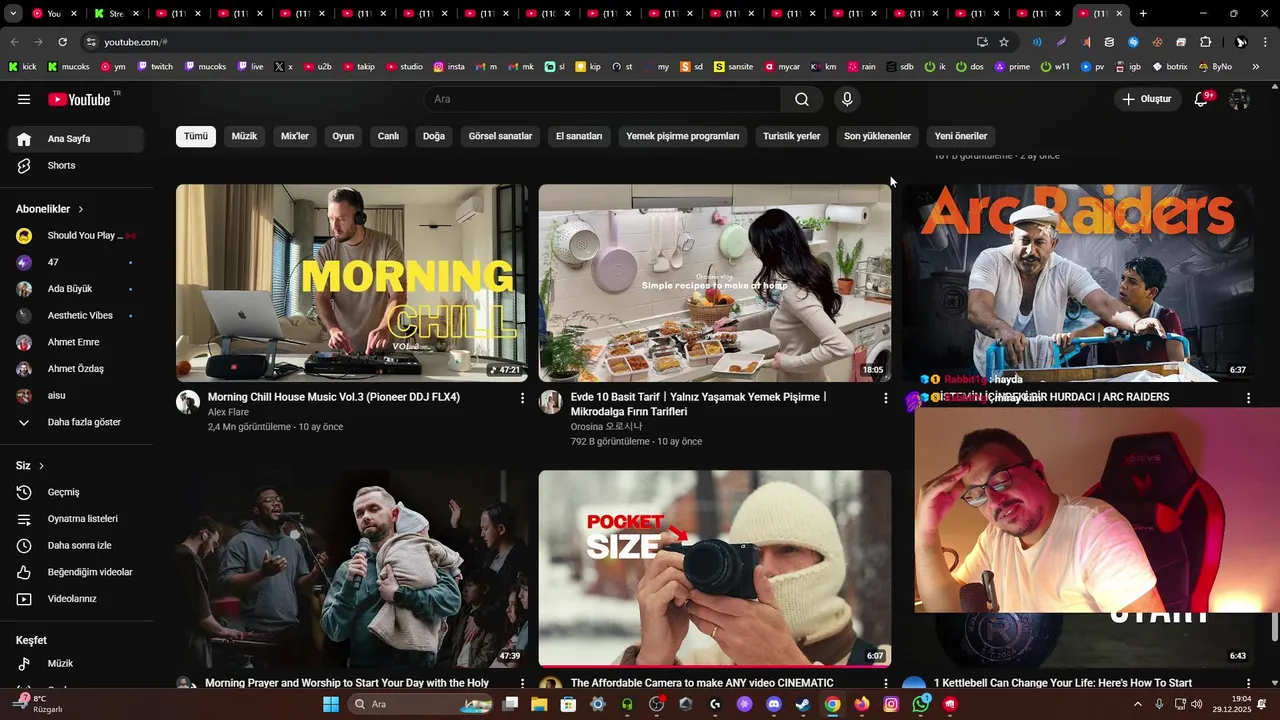Open Windows Start menu
Screen dimensions: 1280x720
point(330,704)
